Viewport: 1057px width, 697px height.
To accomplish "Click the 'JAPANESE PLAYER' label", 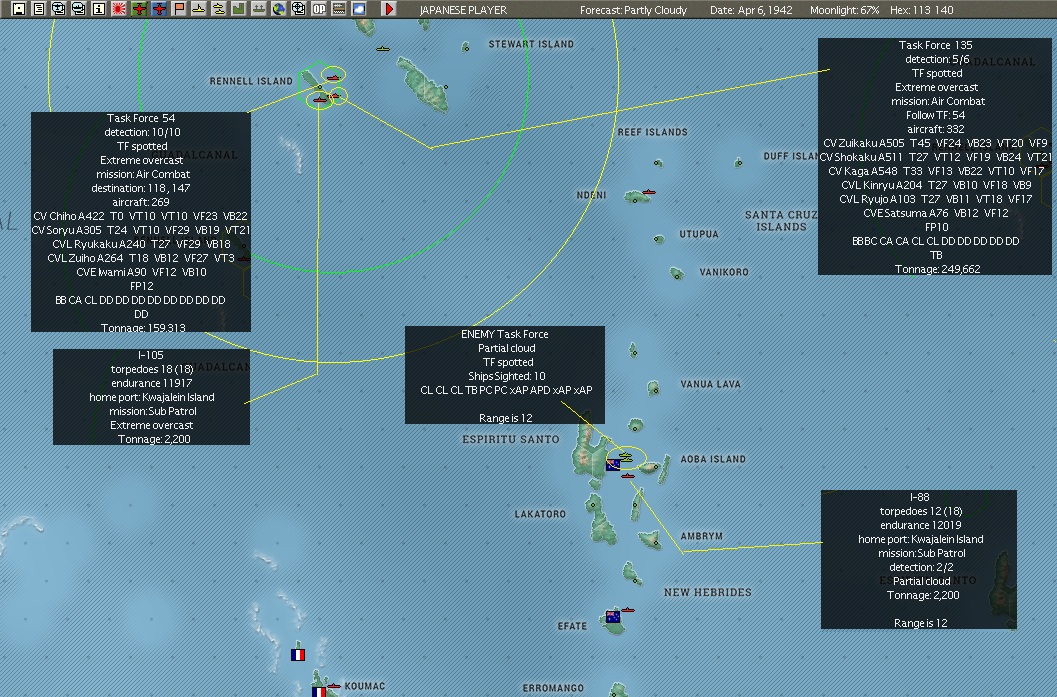I will pyautogui.click(x=463, y=10).
